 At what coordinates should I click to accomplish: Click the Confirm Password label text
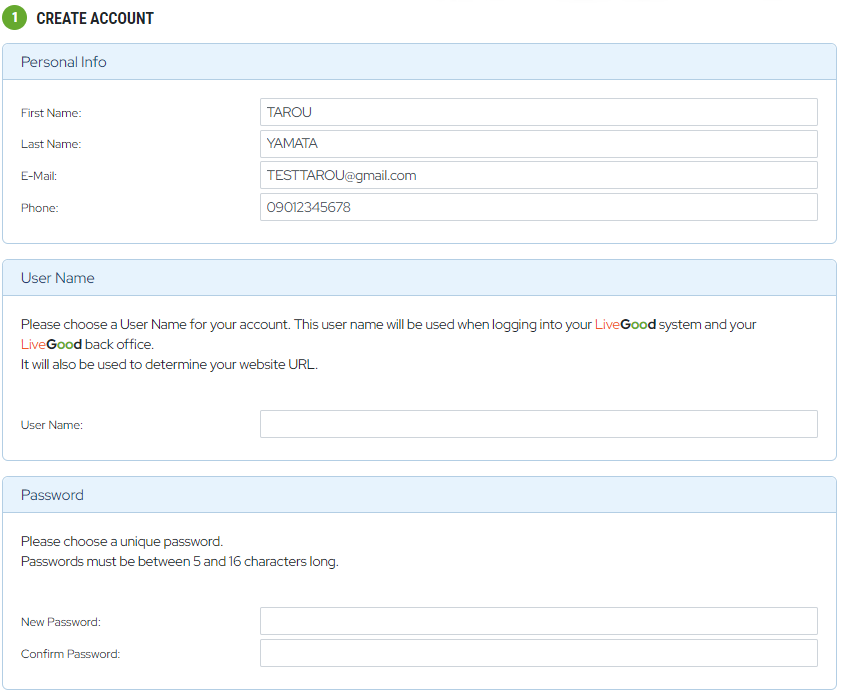[70, 654]
